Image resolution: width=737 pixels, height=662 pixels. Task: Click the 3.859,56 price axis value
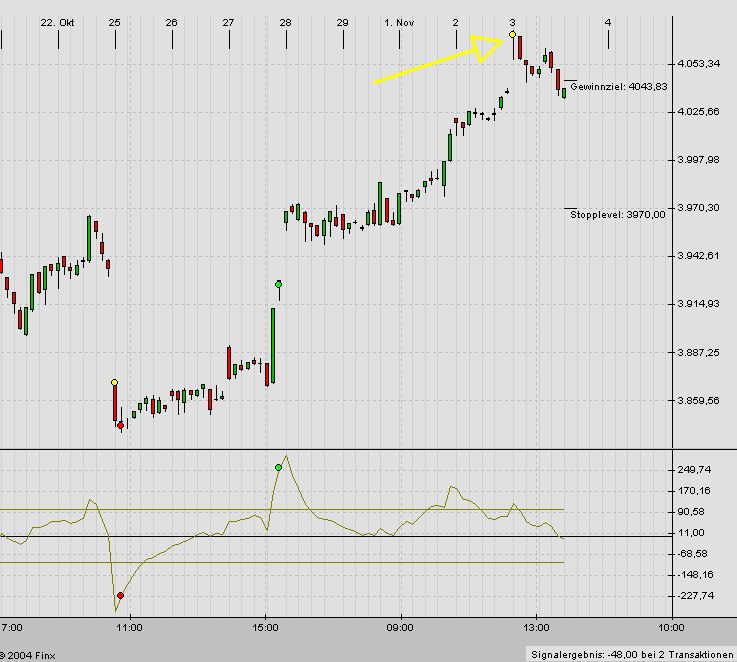tap(698, 401)
